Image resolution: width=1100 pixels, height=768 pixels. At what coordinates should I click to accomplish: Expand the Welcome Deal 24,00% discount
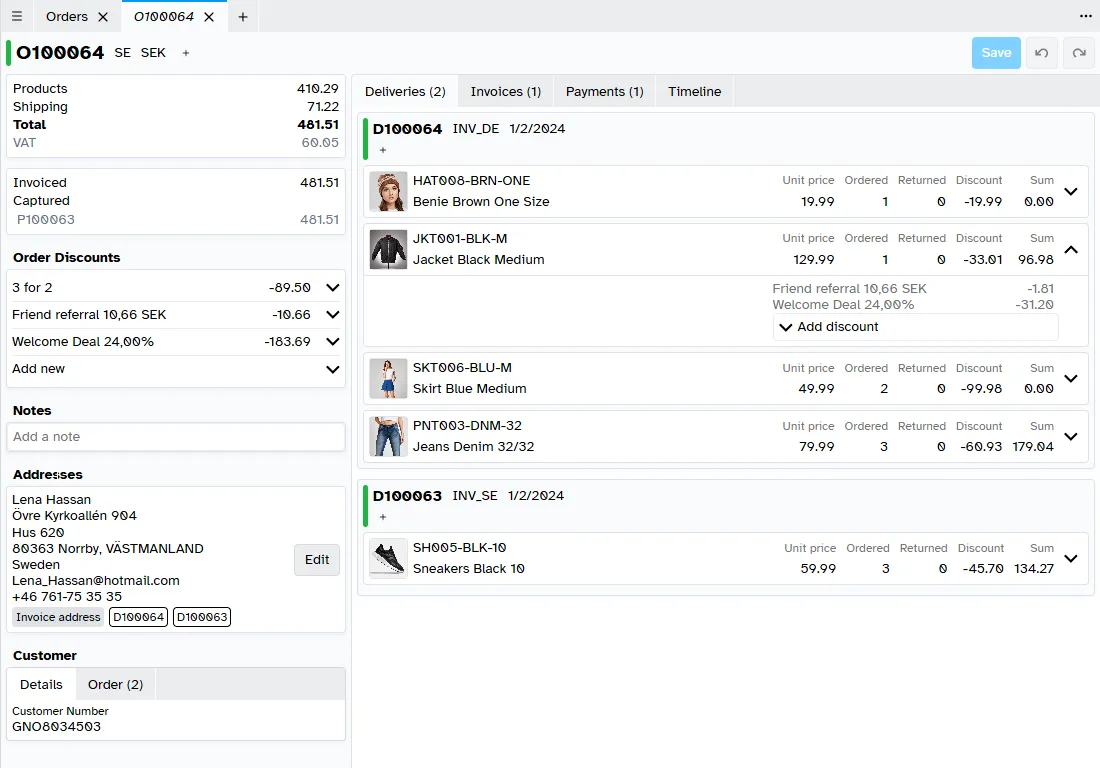[x=333, y=342]
